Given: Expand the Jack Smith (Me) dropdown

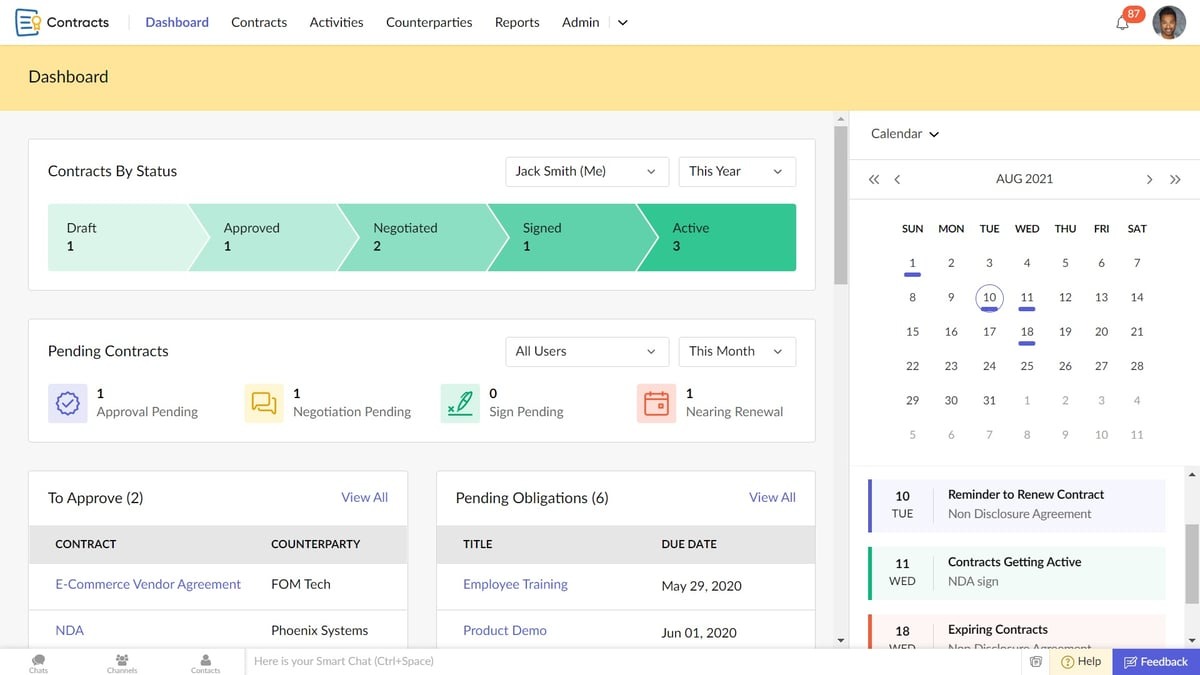Looking at the screenshot, I should click(x=586, y=171).
